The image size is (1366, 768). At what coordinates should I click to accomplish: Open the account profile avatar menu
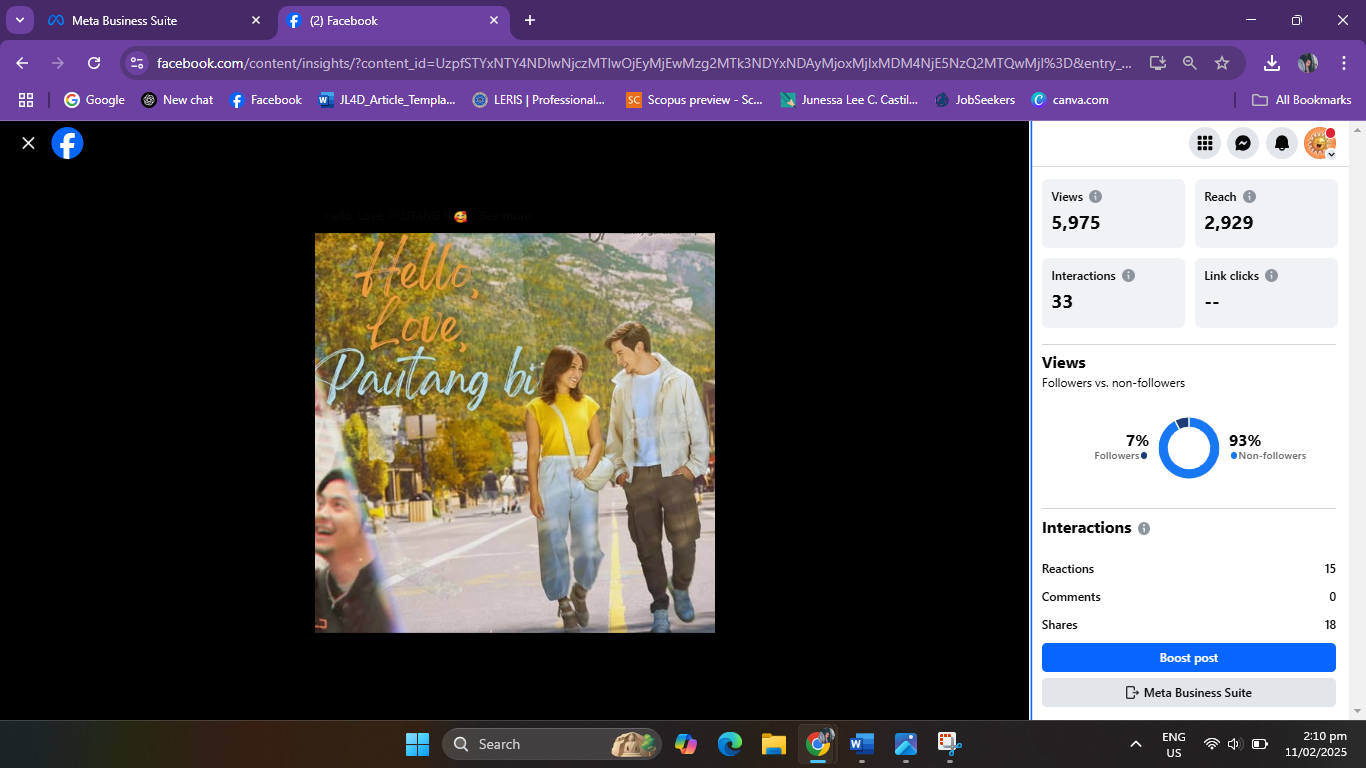click(1320, 143)
